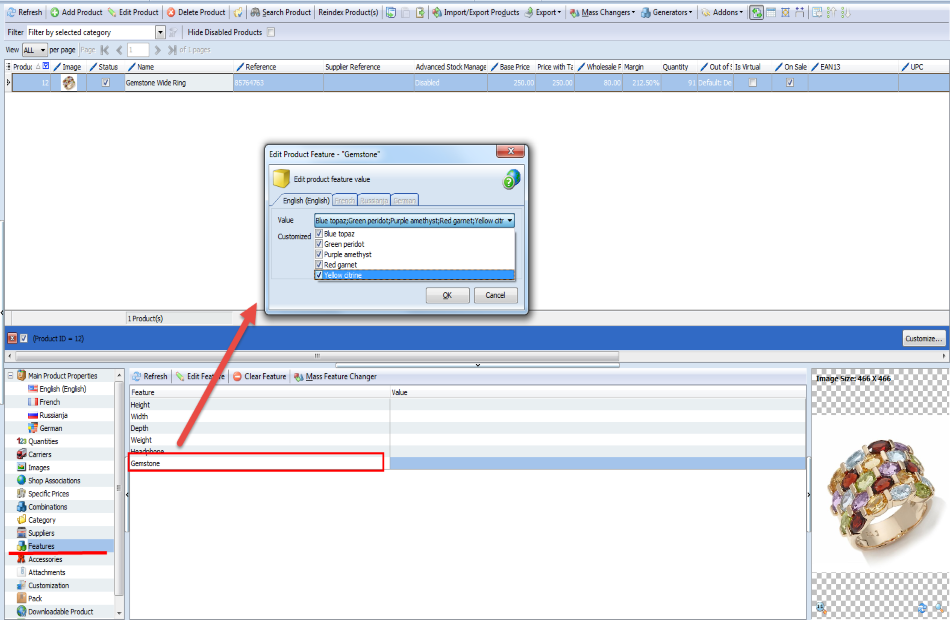Select French under Main Product Properties
This screenshot has height=620, width=950.
point(44,402)
